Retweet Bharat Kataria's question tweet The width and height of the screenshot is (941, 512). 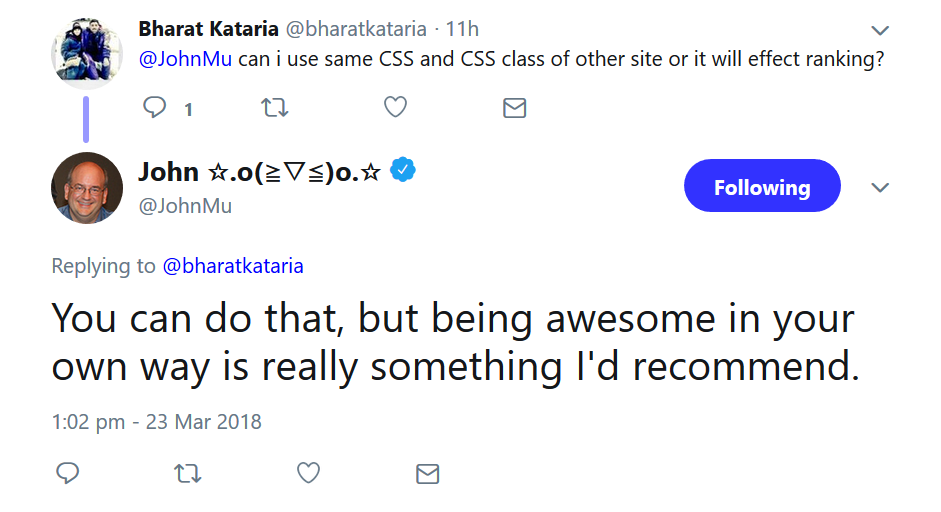click(274, 108)
